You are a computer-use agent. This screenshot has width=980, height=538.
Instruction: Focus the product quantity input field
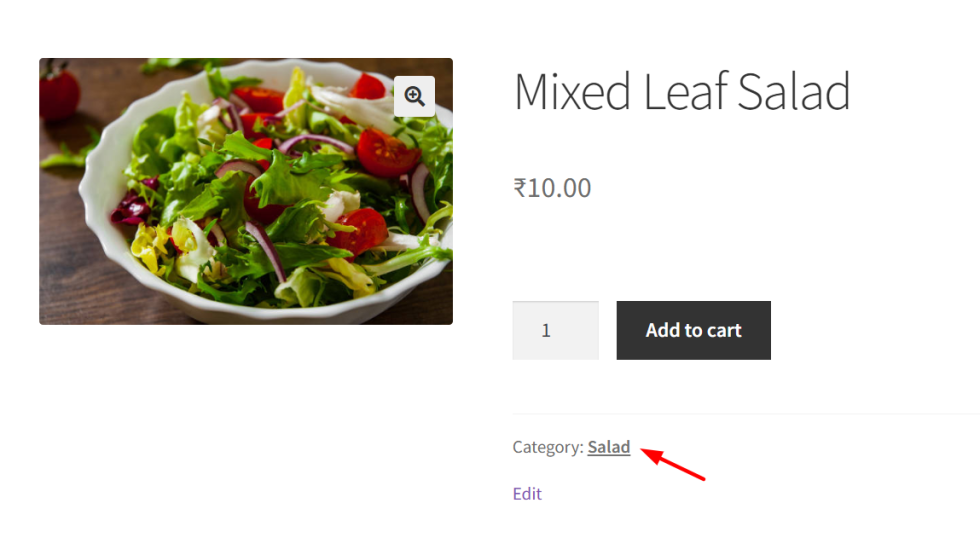555,330
